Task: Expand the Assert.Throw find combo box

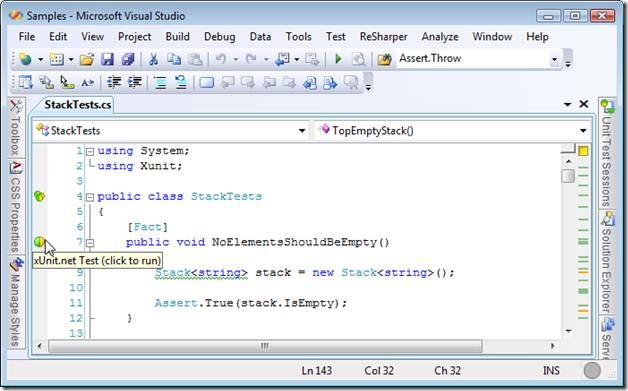Action: (x=554, y=59)
